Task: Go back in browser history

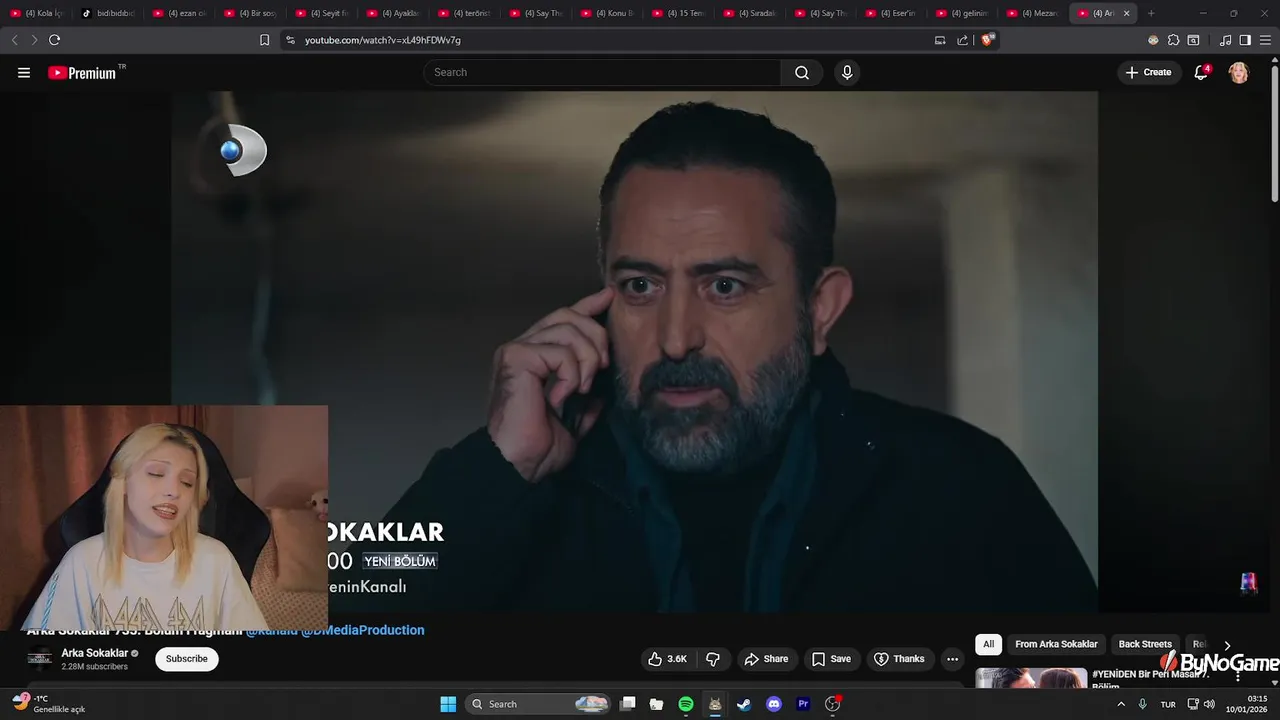Action: (x=14, y=40)
